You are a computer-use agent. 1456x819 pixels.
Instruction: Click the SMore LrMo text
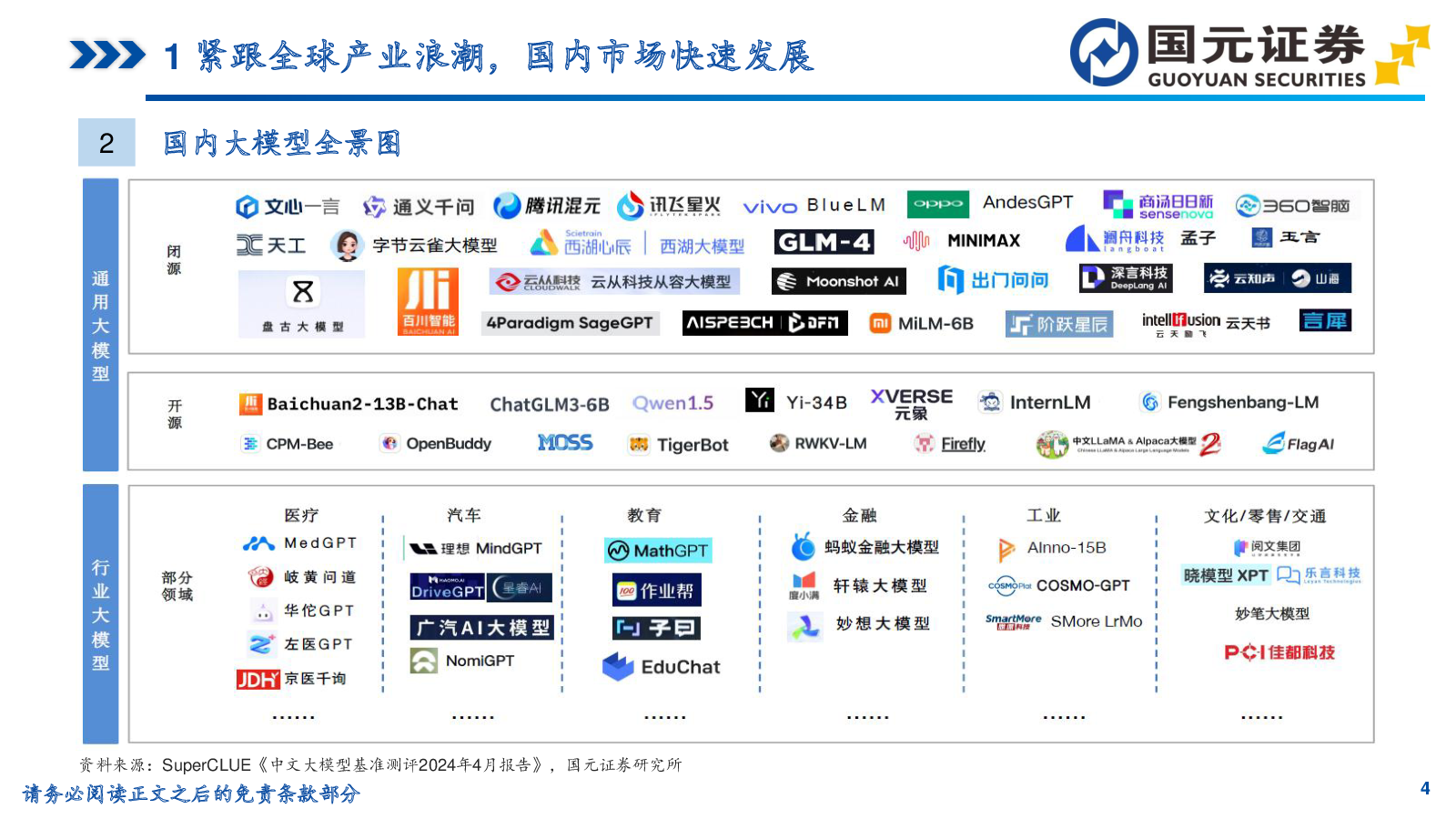click(1097, 621)
